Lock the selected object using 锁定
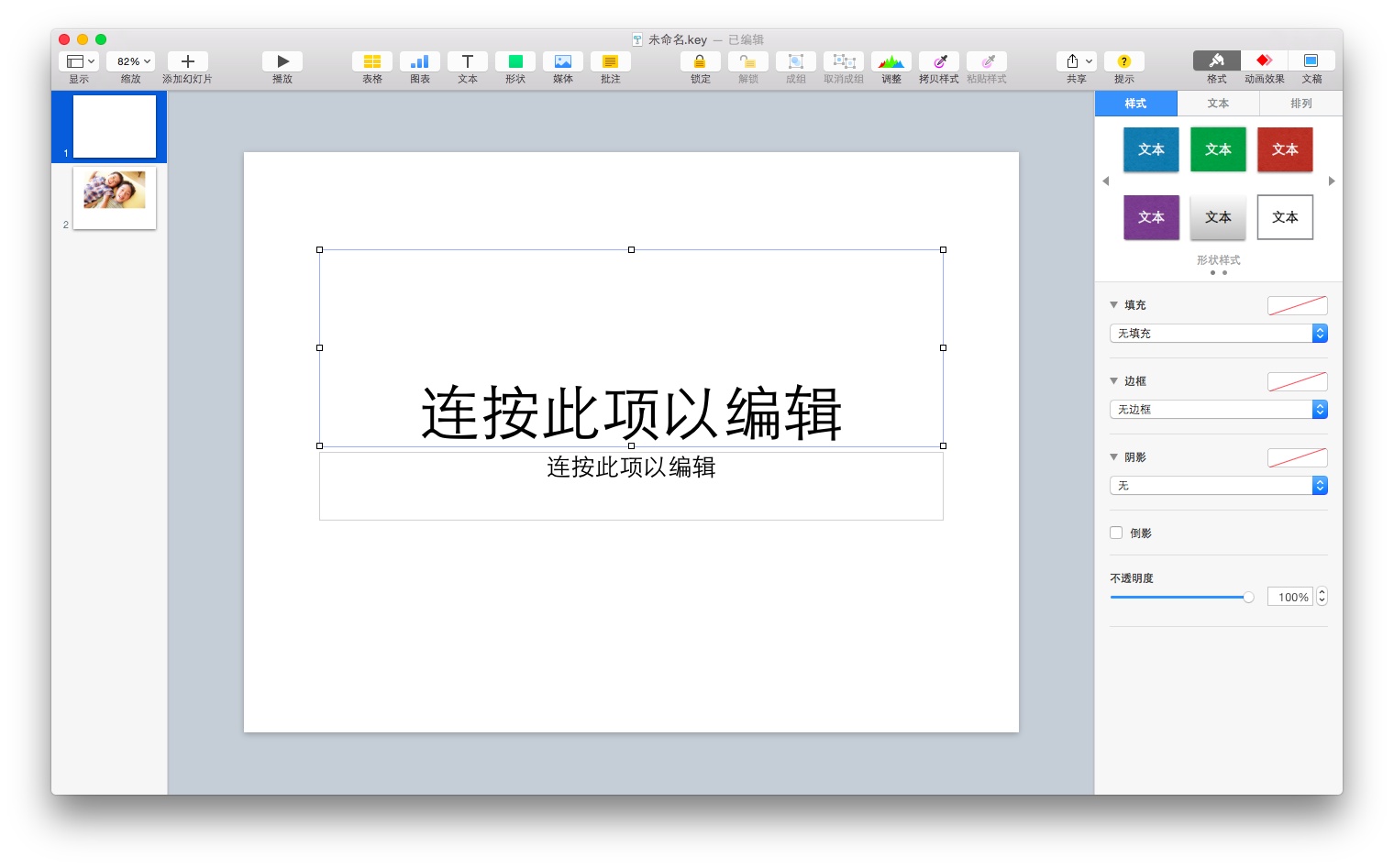Screen dimensions: 1394x868 point(699,66)
